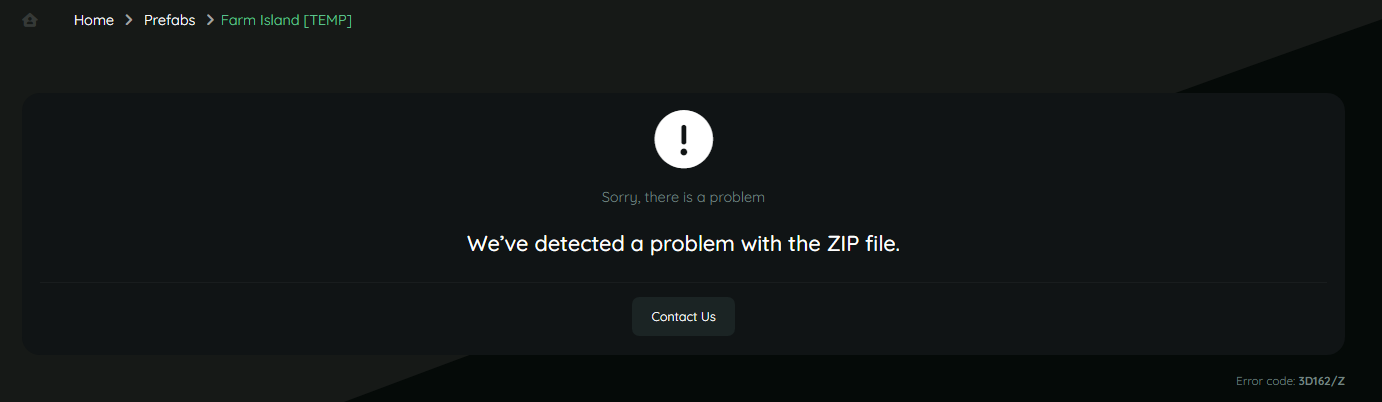Click the home icon in the top-left corner
This screenshot has height=402, width=1382.
(30, 20)
